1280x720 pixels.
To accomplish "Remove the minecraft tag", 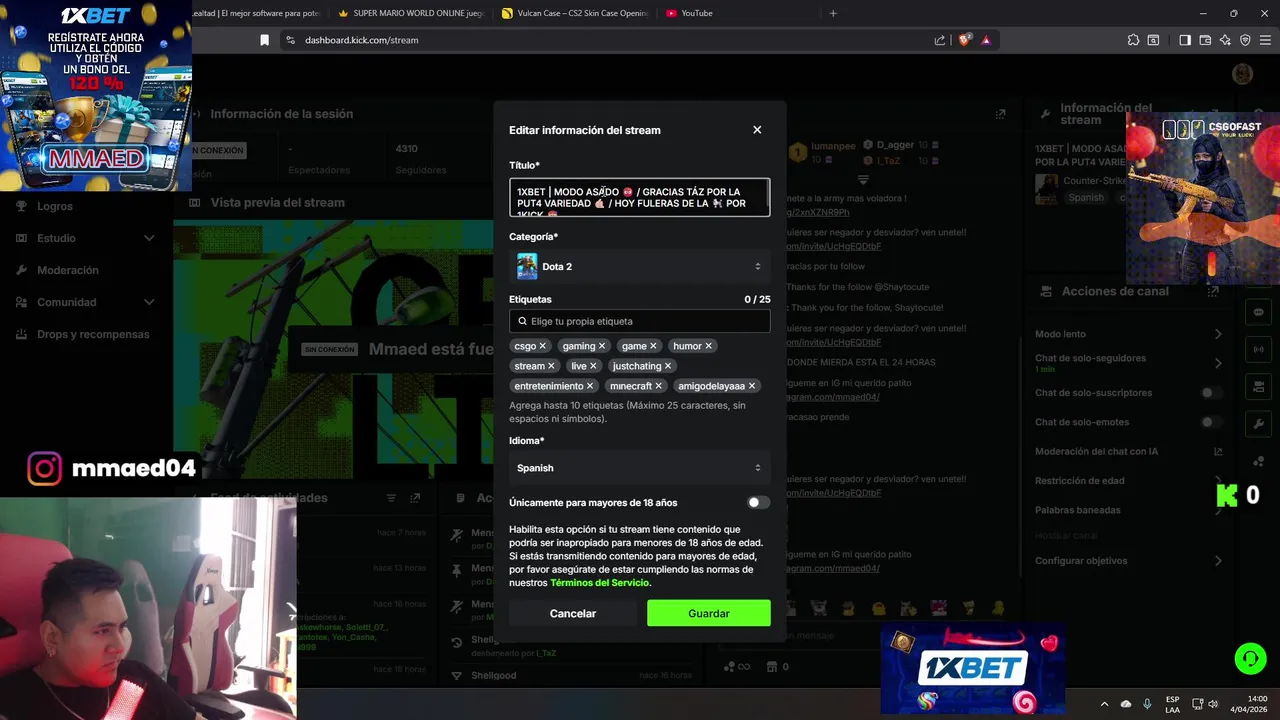I will 658,386.
